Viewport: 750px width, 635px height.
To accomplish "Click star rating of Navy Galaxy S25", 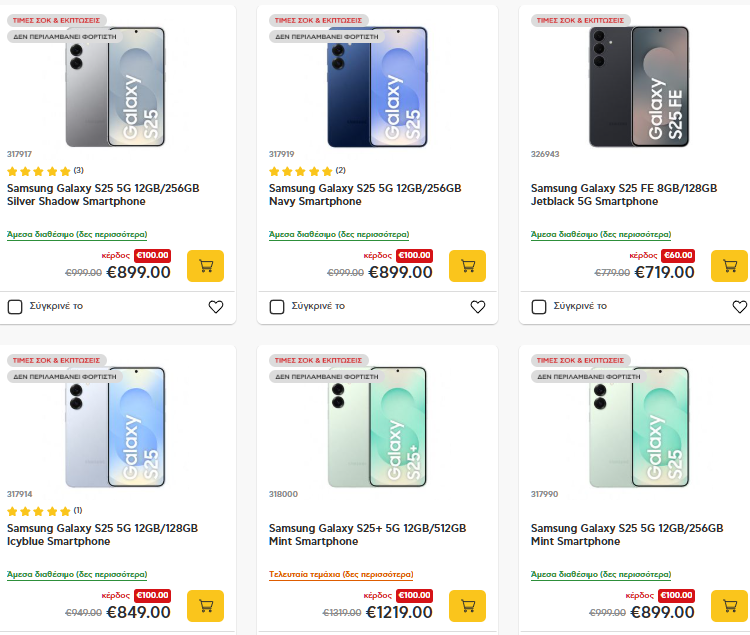I will (x=300, y=171).
